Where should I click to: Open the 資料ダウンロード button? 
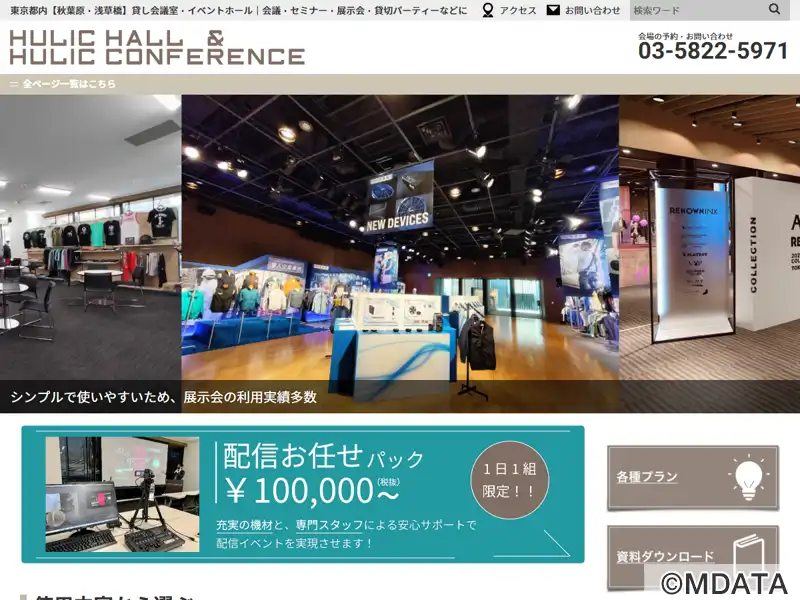(693, 557)
